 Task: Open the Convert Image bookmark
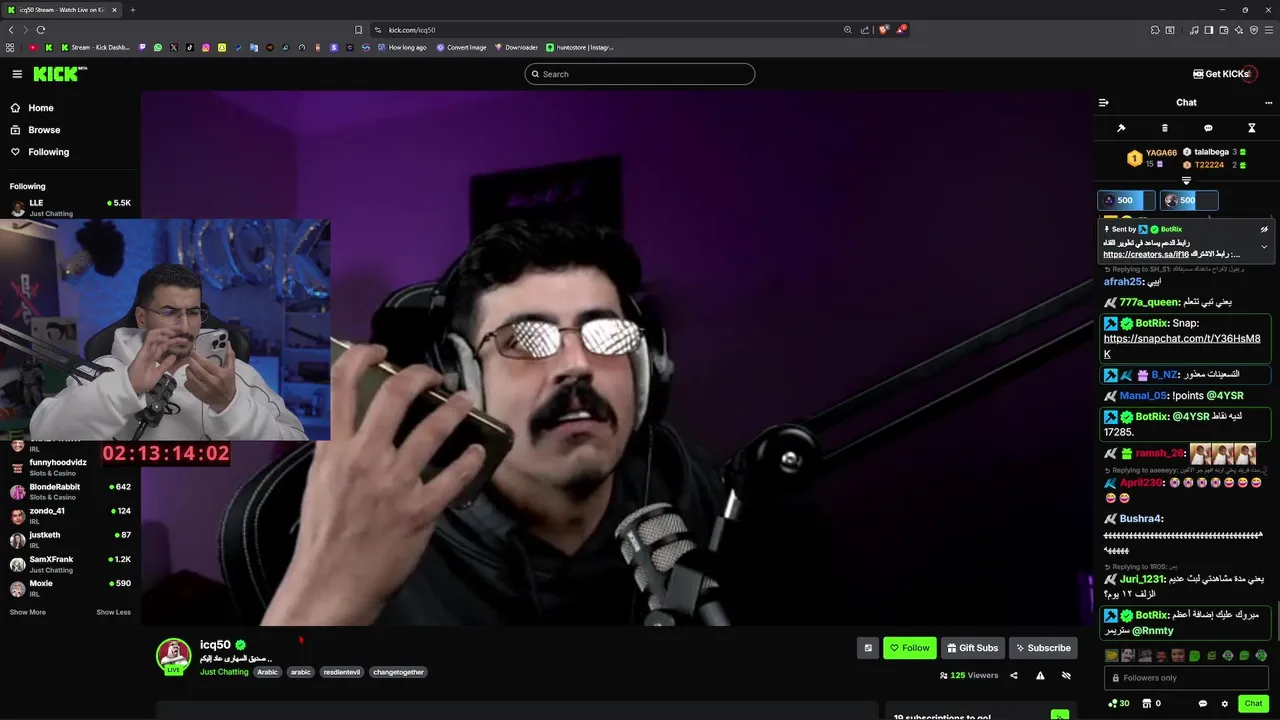point(461,47)
